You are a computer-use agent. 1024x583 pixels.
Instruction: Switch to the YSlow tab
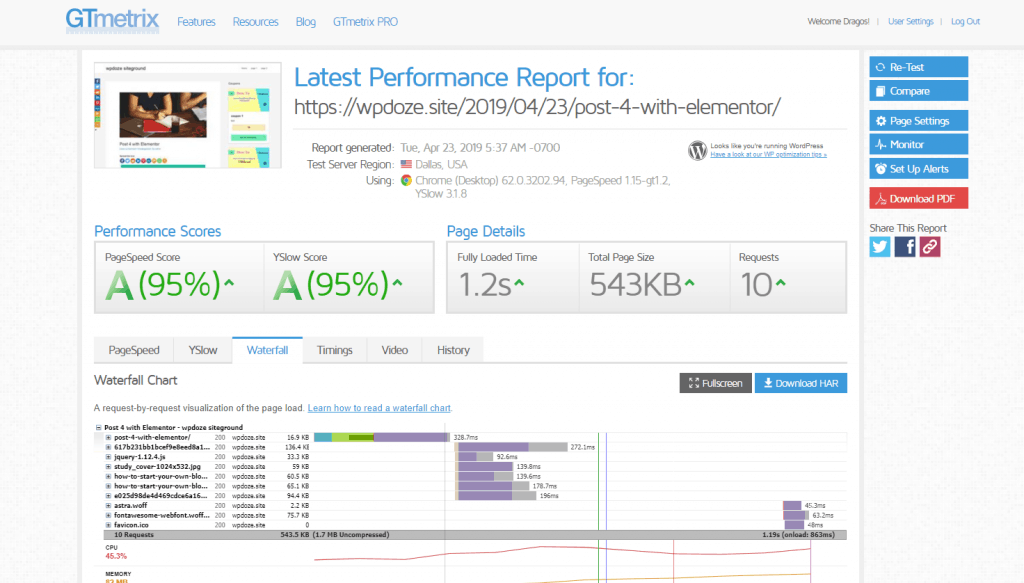click(203, 350)
